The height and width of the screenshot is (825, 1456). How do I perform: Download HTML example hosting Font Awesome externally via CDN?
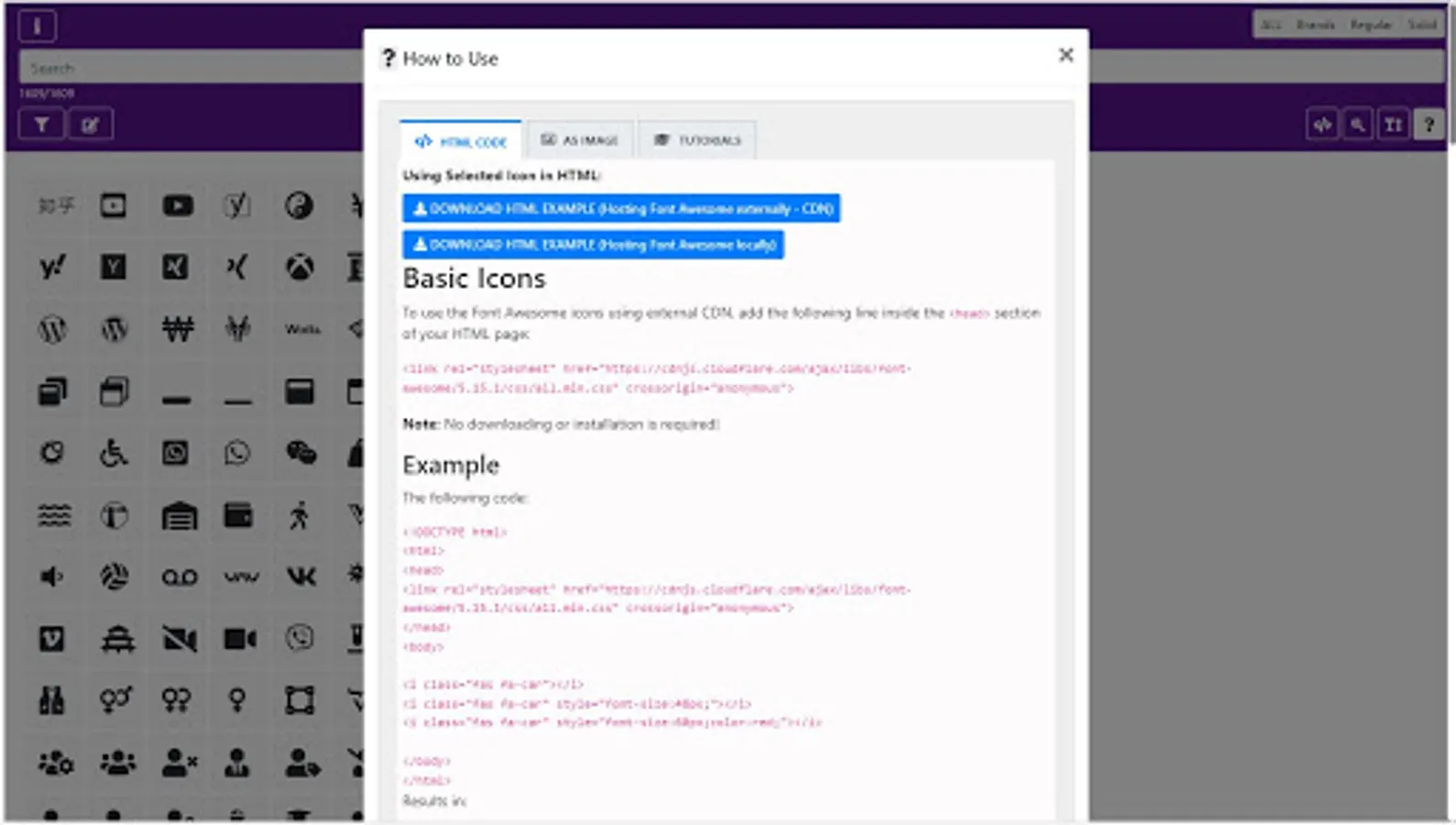coord(621,209)
